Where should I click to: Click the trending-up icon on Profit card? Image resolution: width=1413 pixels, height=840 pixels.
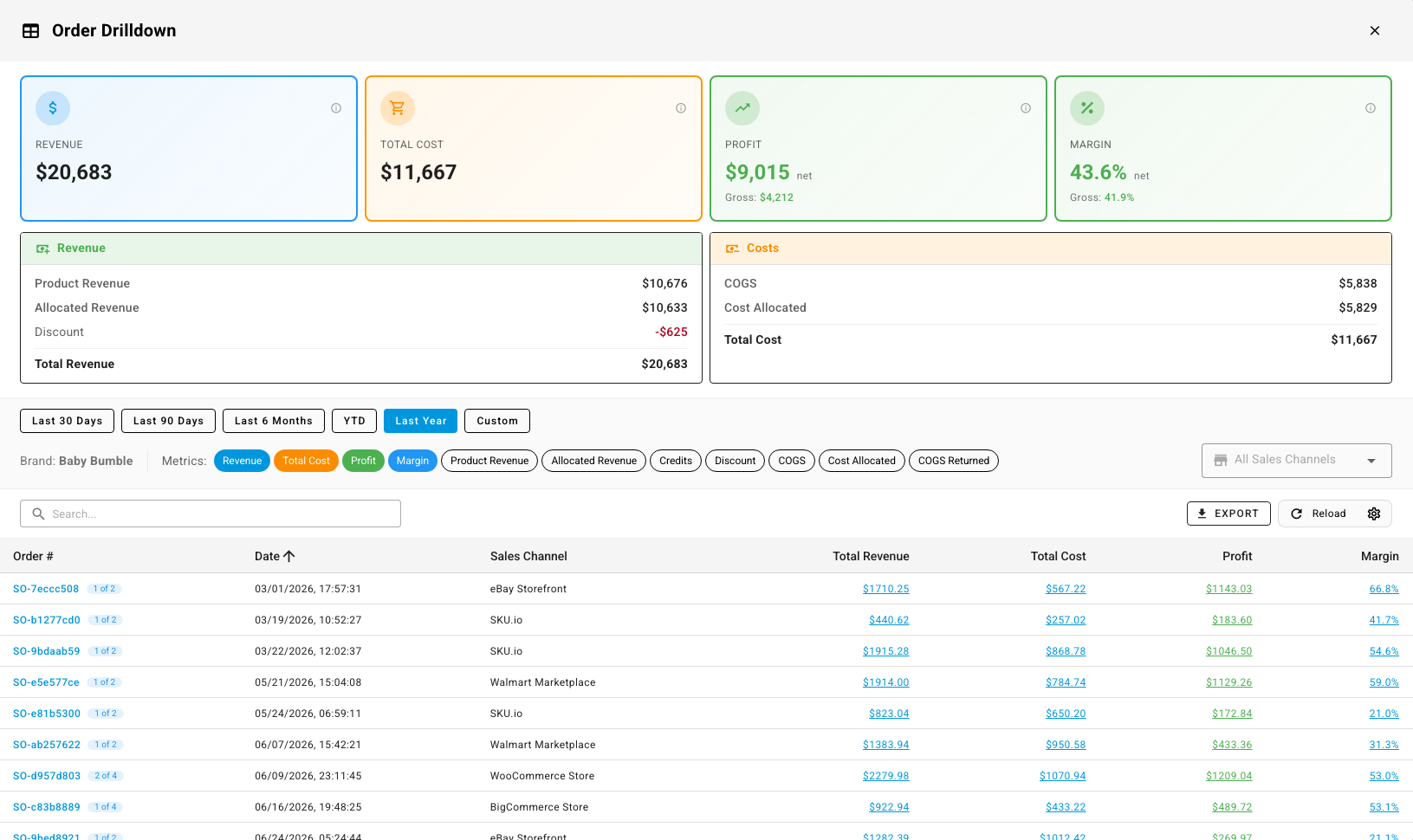(742, 108)
